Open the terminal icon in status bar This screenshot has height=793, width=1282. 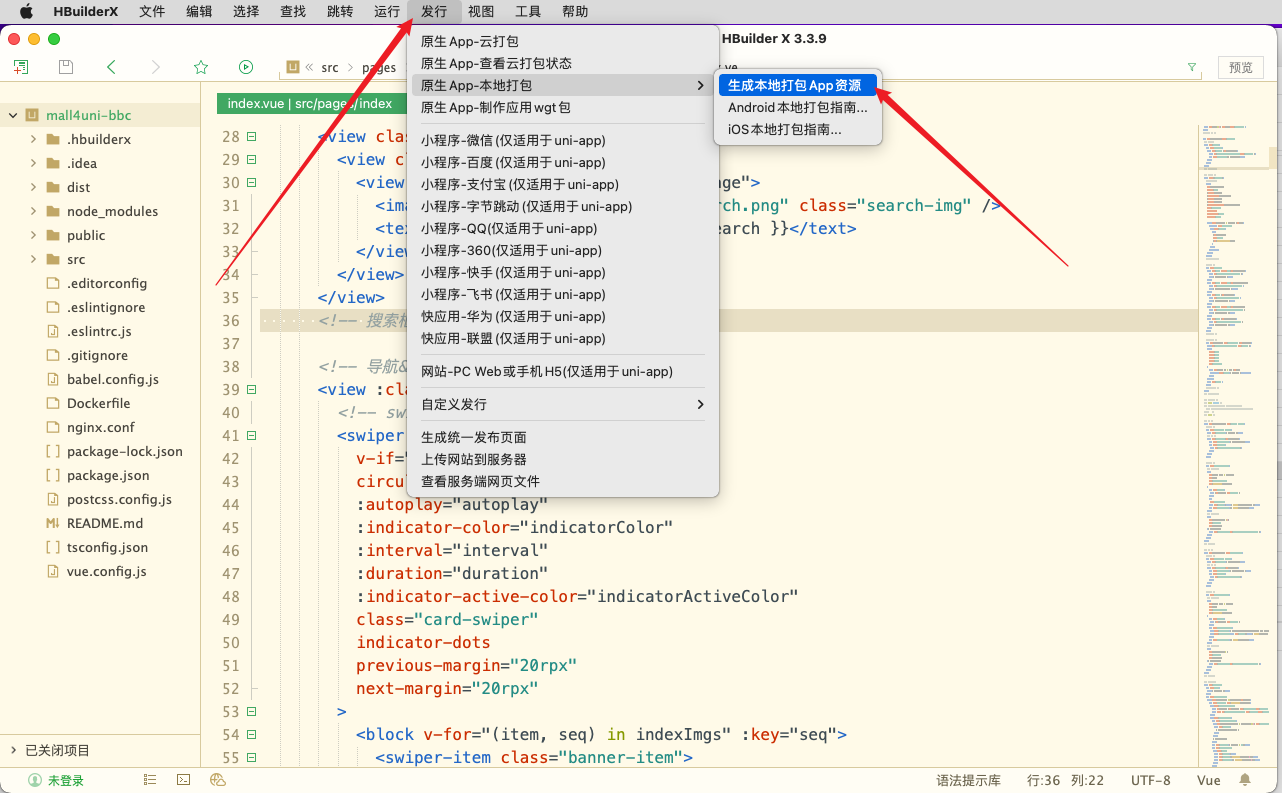click(184, 780)
